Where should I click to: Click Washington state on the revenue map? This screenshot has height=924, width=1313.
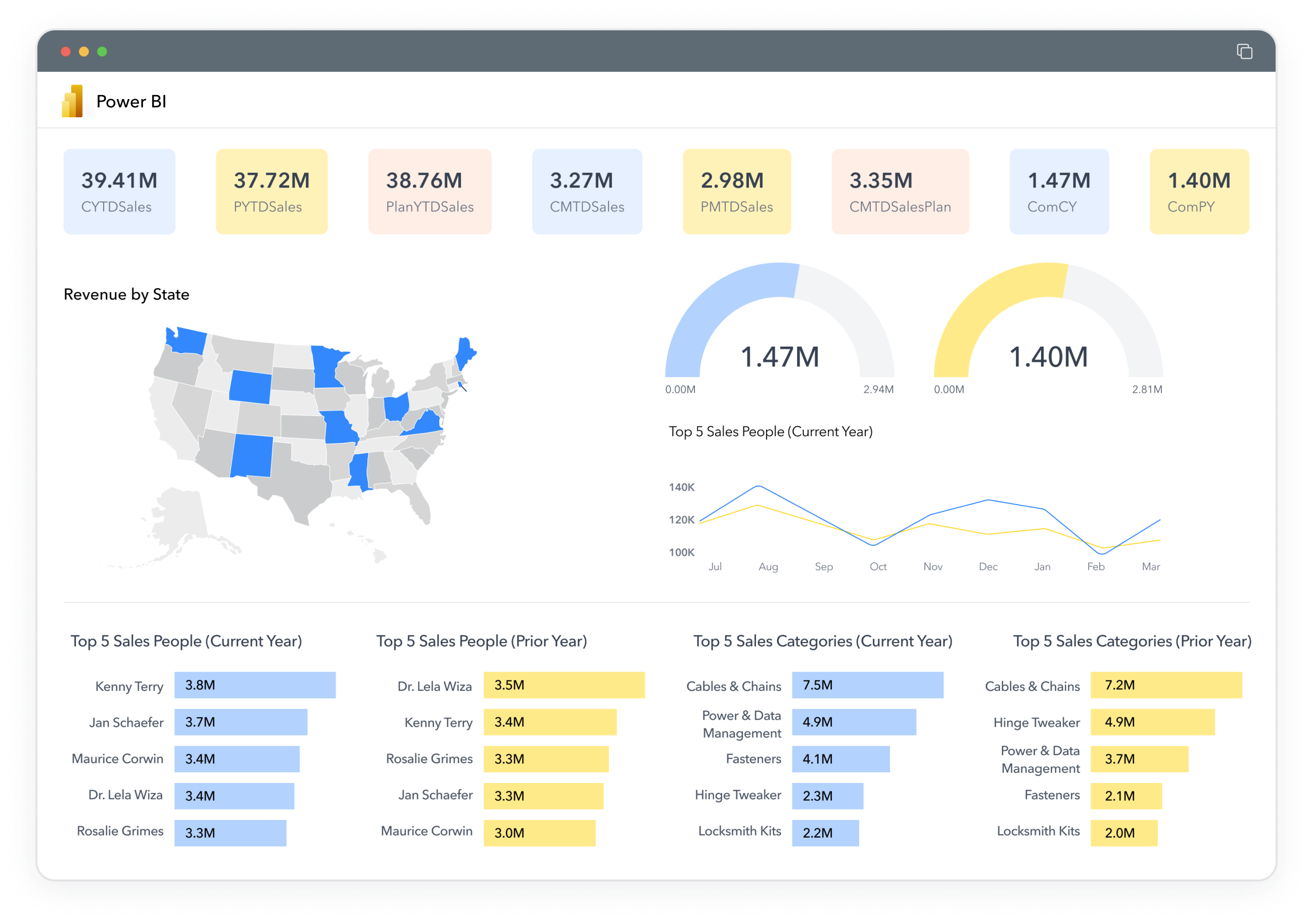click(x=187, y=342)
